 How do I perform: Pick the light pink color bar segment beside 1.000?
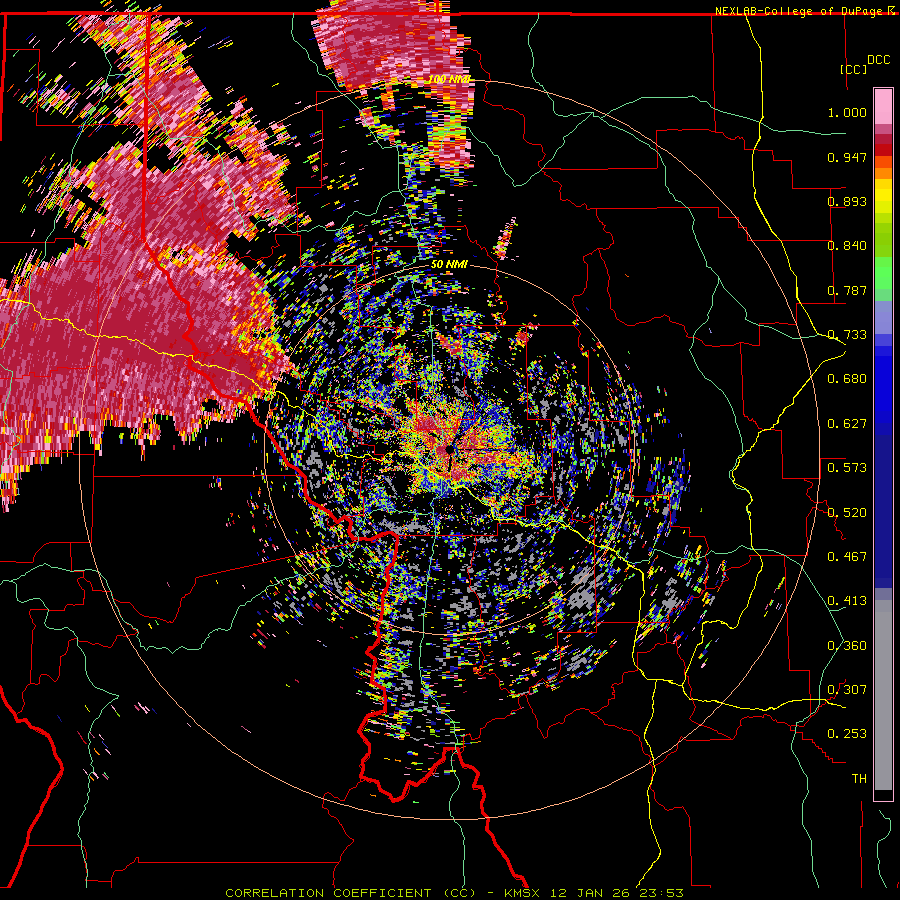tap(883, 106)
